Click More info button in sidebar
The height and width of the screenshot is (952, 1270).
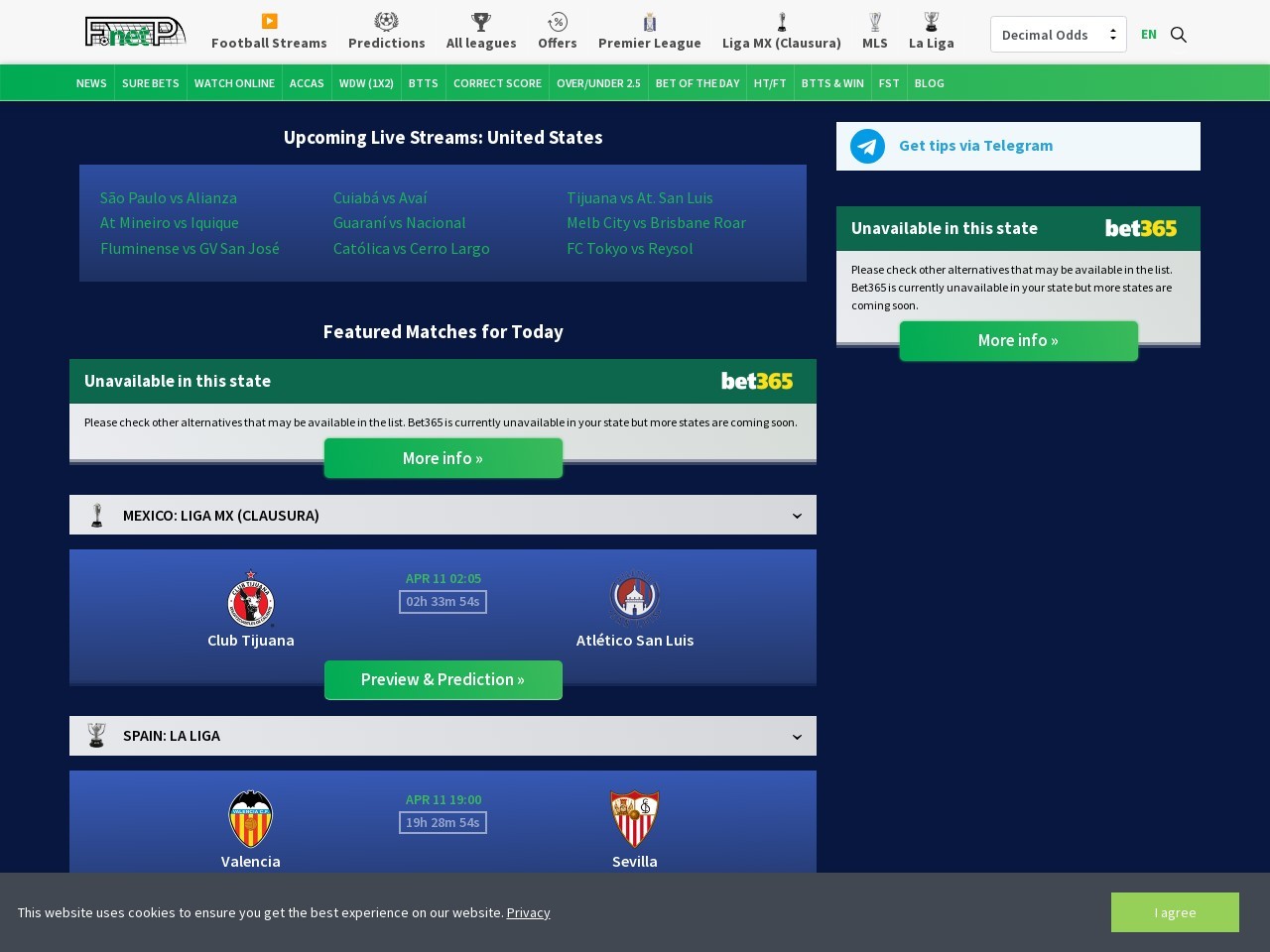tap(1018, 341)
